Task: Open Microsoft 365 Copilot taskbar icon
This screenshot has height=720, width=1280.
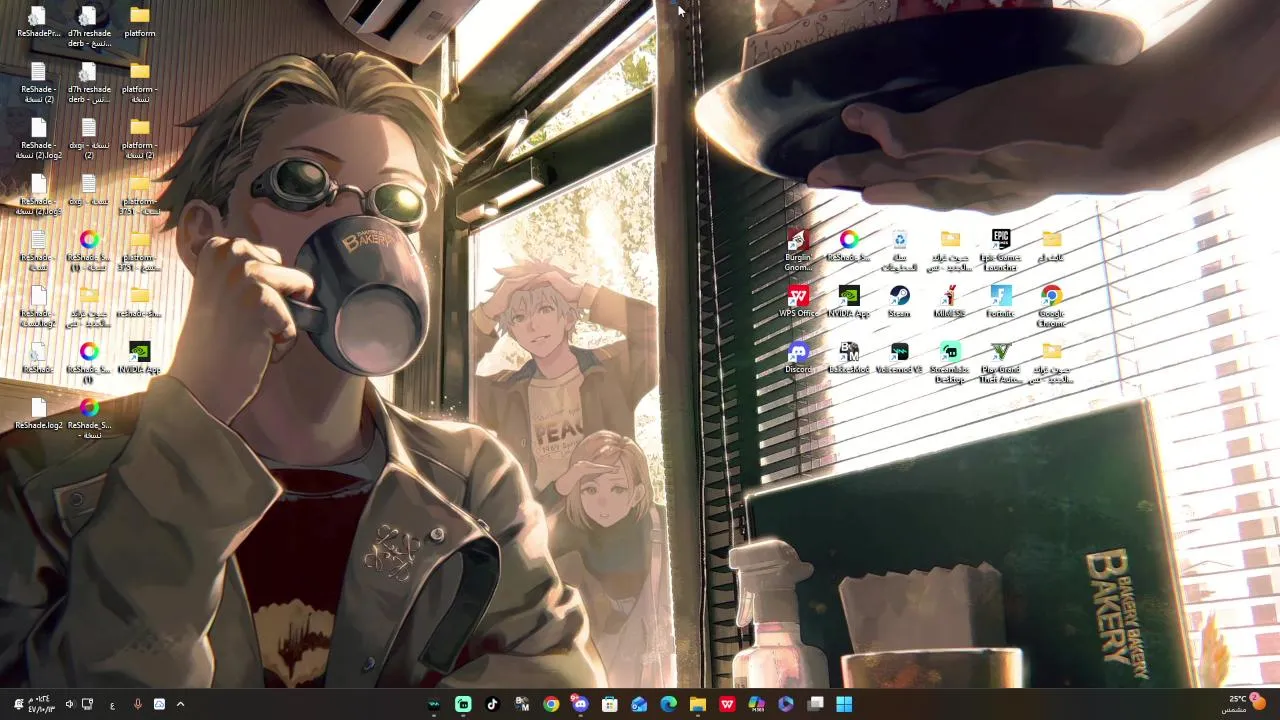Action: pyautogui.click(x=757, y=704)
